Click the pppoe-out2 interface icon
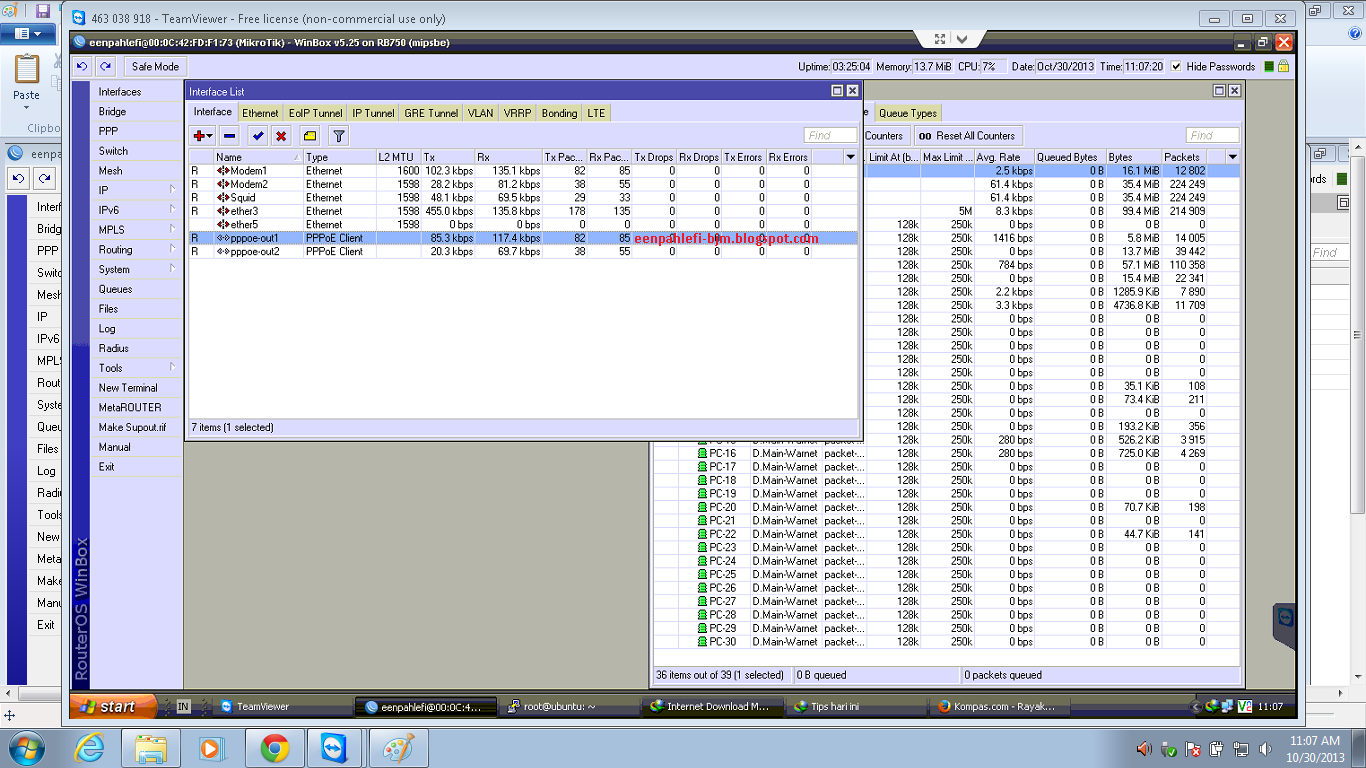 pyautogui.click(x=223, y=252)
